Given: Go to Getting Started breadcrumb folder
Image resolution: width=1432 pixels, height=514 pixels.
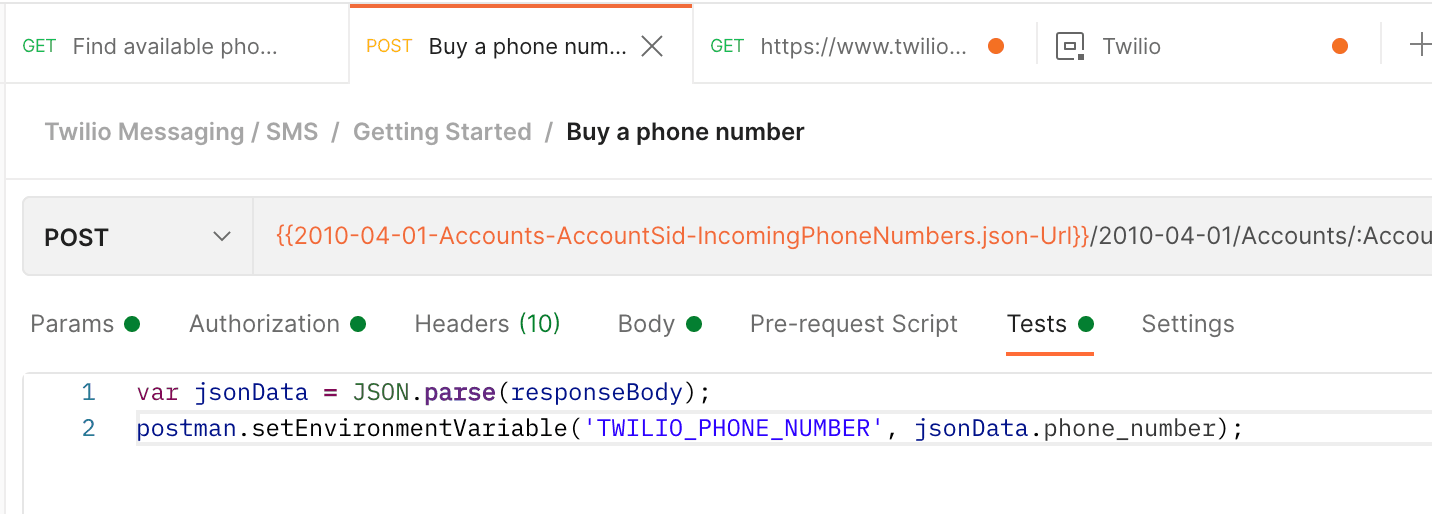Looking at the screenshot, I should pyautogui.click(x=442, y=132).
